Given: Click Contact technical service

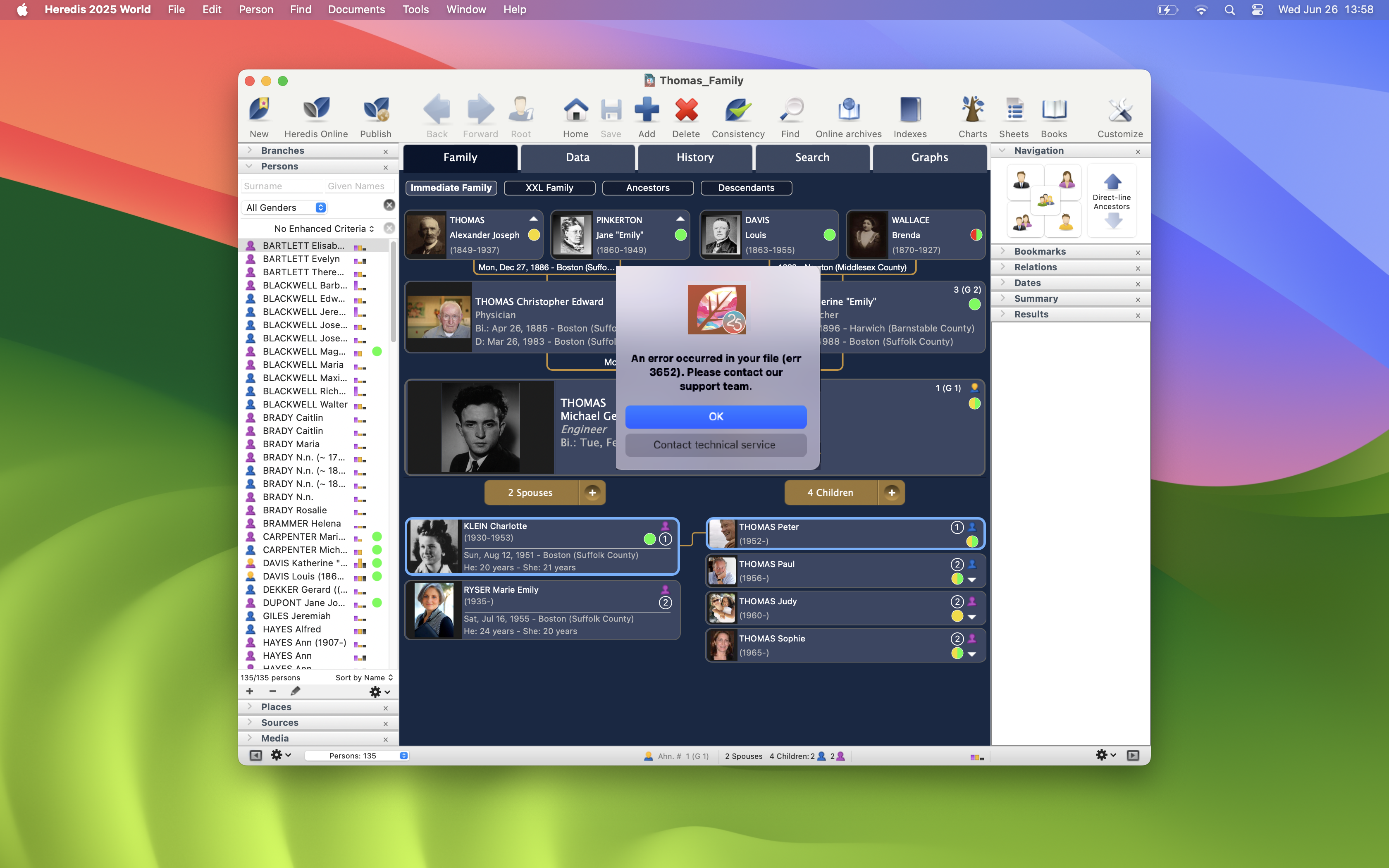Looking at the screenshot, I should tap(715, 445).
